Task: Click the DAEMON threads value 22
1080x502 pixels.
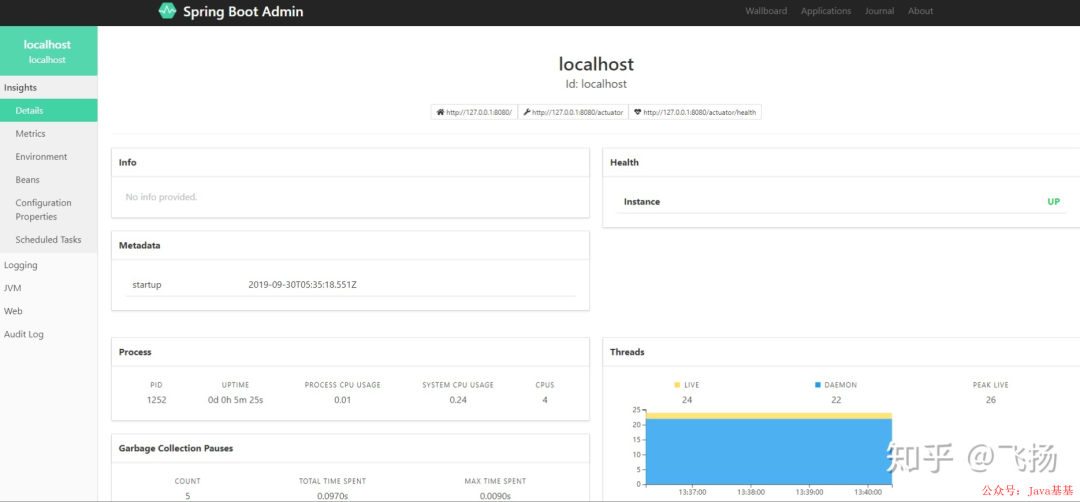Action: point(835,399)
